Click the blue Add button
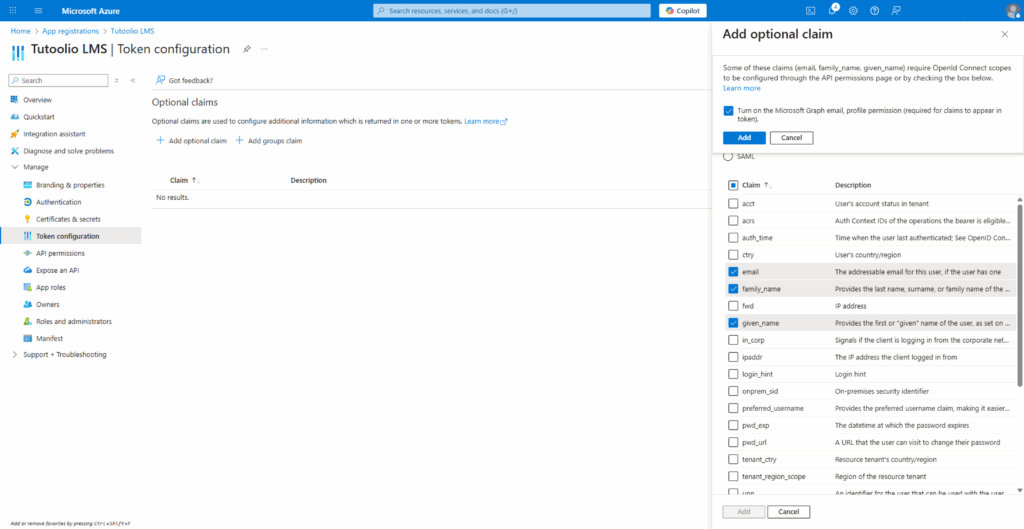This screenshot has height=529, width=1024. point(744,137)
